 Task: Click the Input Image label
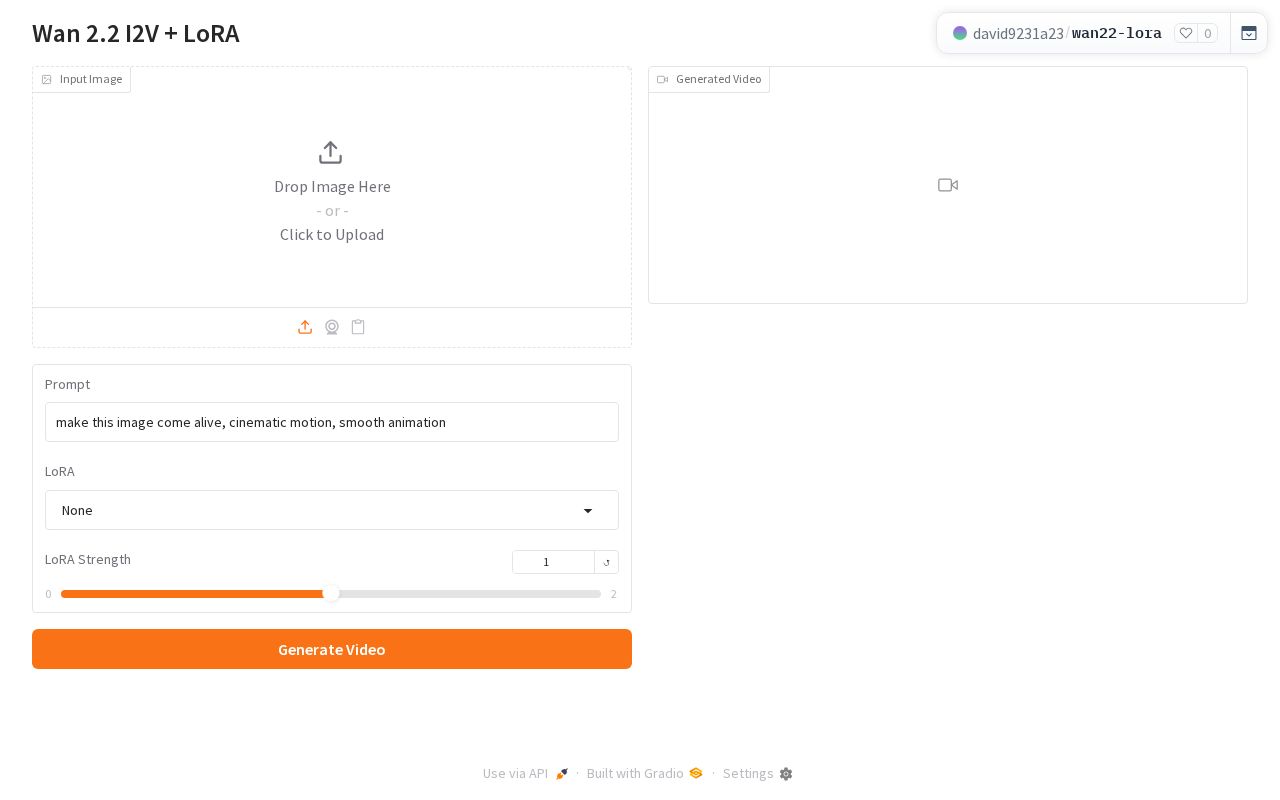(82, 79)
